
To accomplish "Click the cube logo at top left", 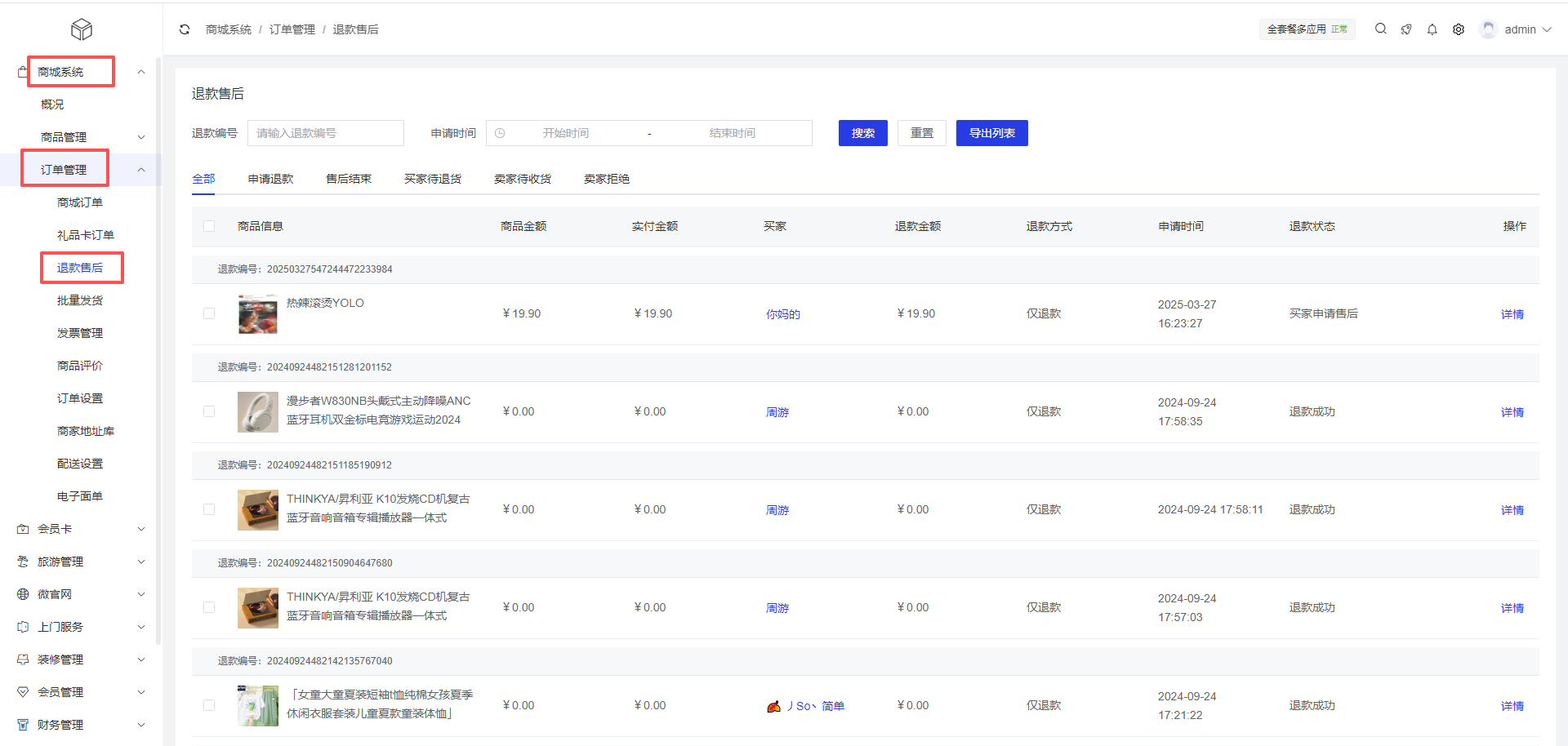I will point(82,29).
